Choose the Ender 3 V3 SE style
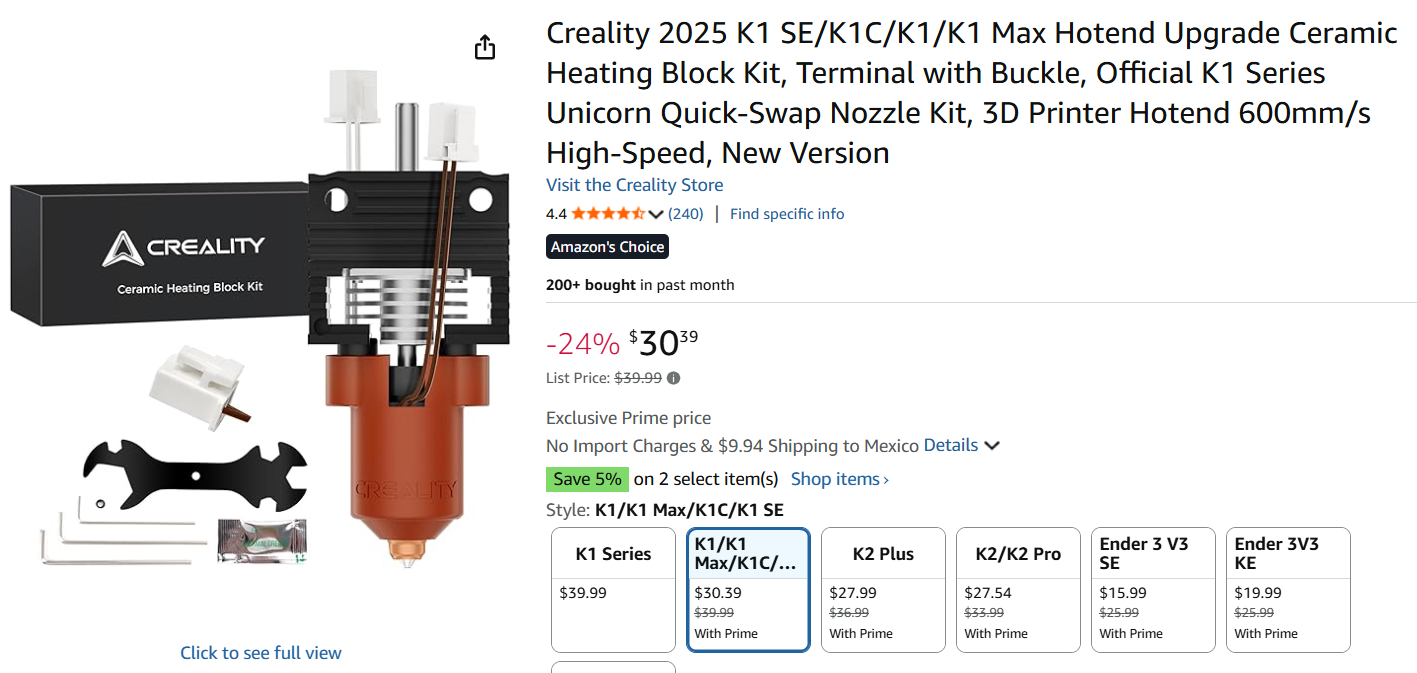 (1153, 590)
